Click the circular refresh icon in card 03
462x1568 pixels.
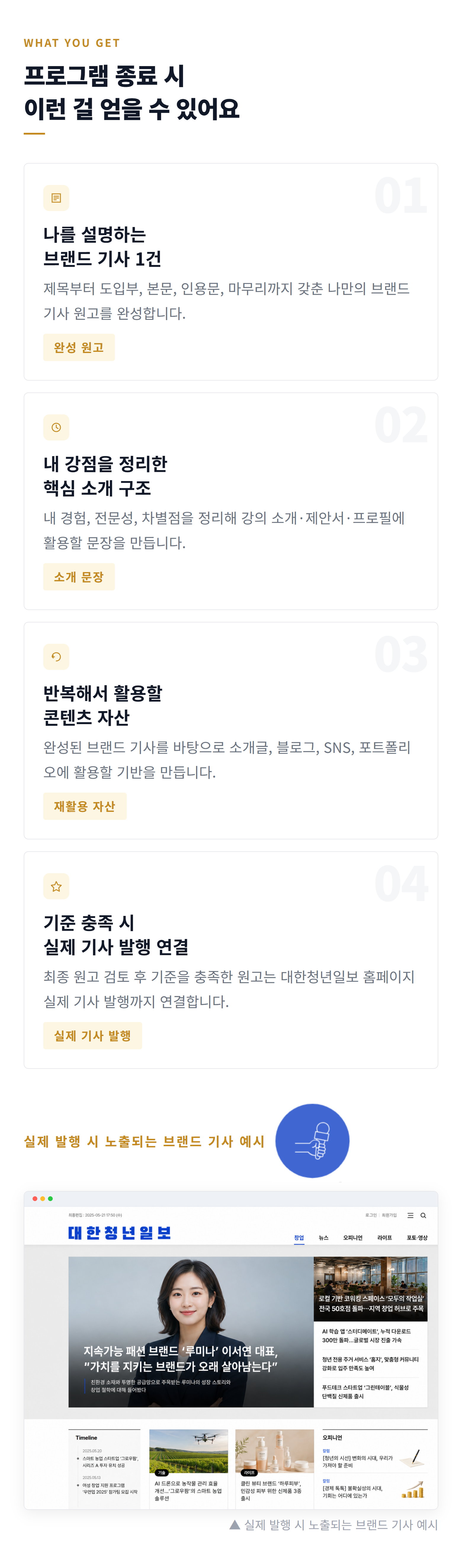[56, 657]
